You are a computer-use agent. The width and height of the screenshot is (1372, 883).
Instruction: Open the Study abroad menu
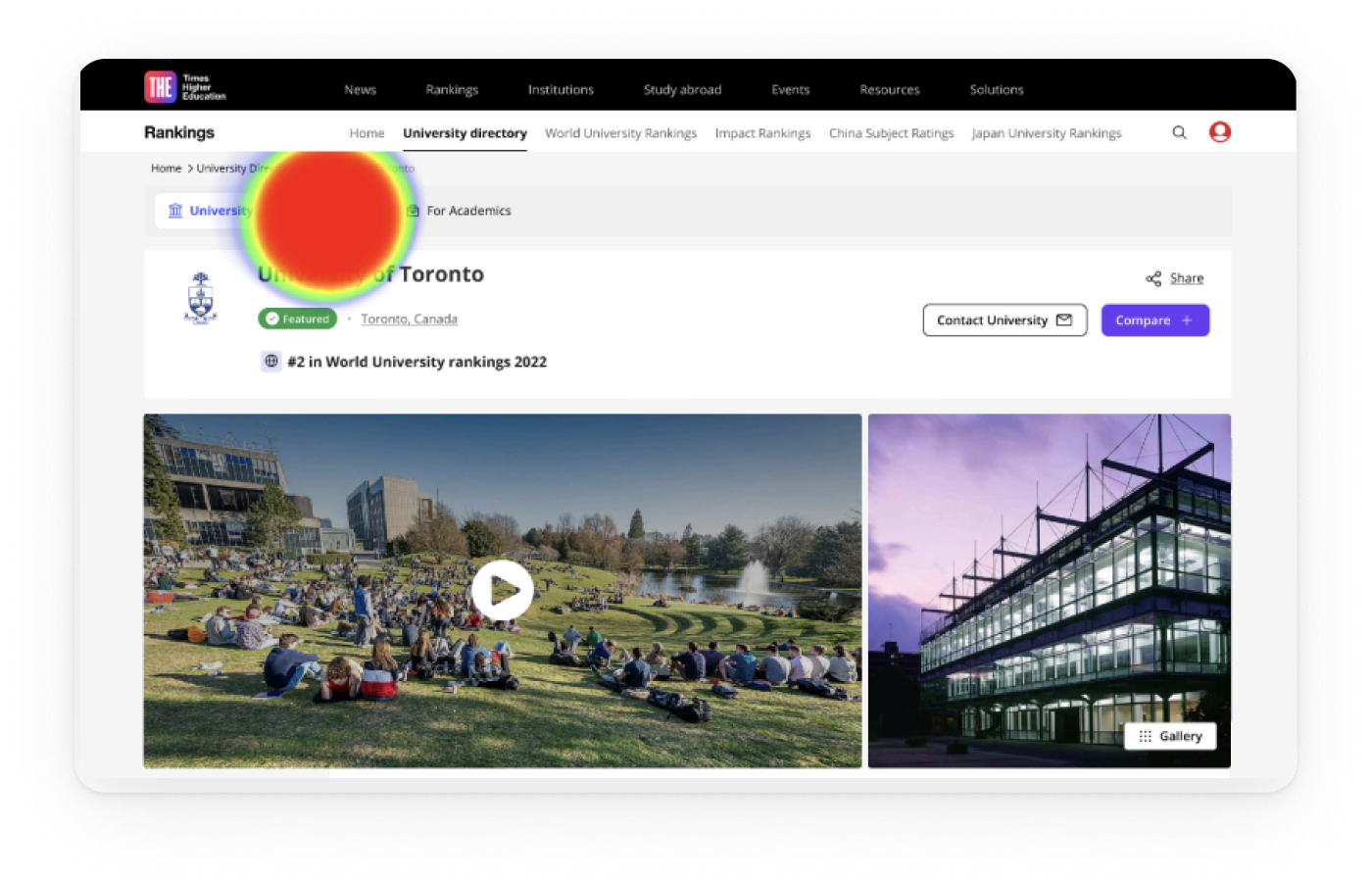click(x=682, y=89)
